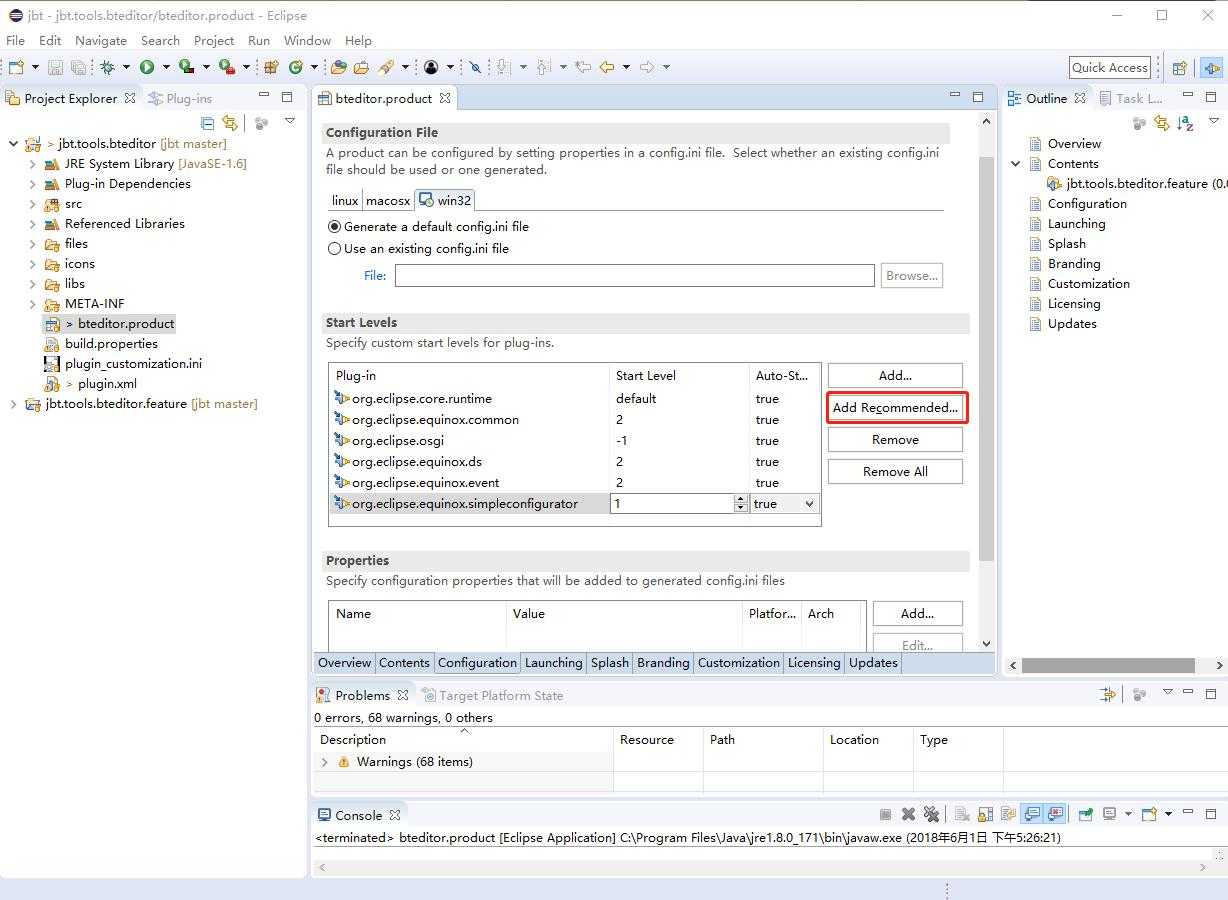Select the macosx config tab
Viewport: 1228px width, 900px height.
tap(388, 200)
